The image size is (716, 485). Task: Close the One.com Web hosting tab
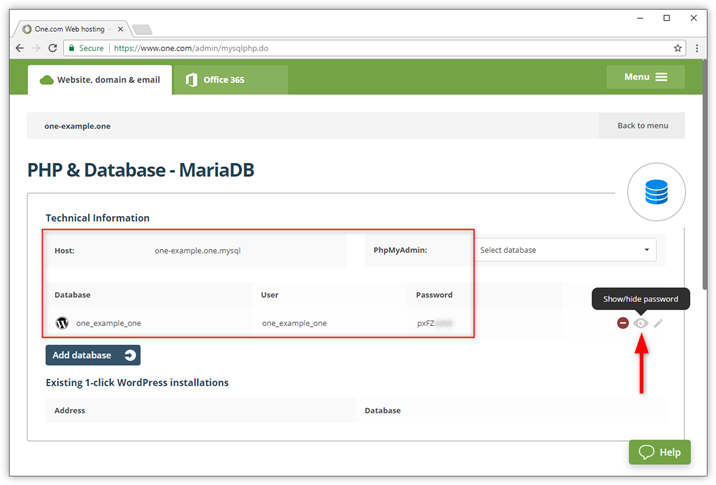(x=121, y=29)
